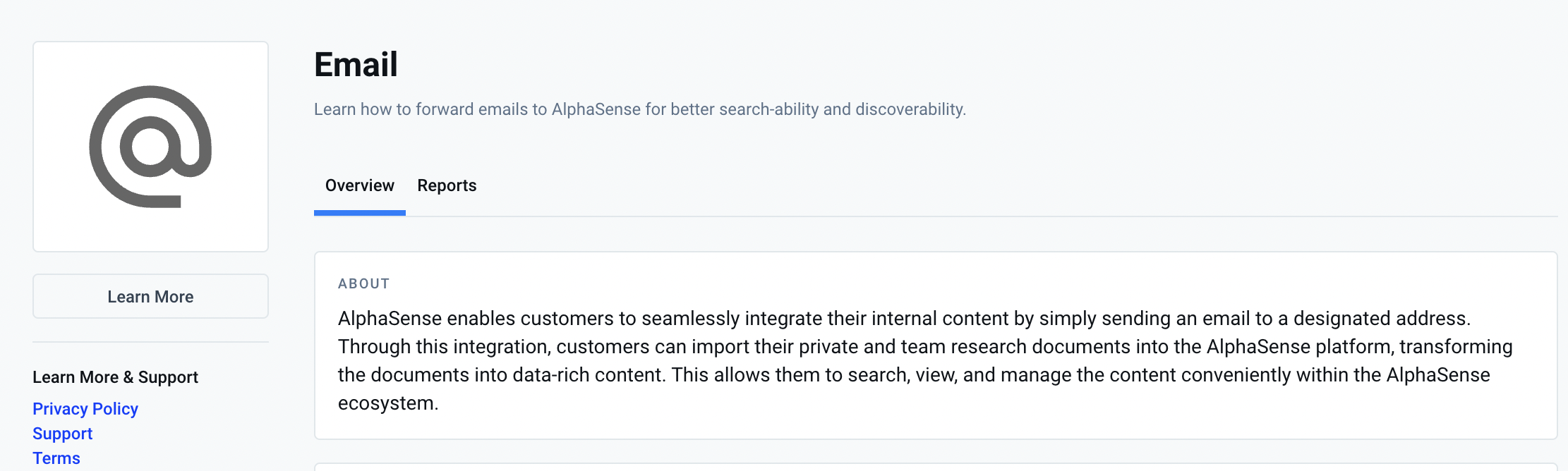Click the large @ email icon
Viewport: 1568px width, 471px height.
150,147
